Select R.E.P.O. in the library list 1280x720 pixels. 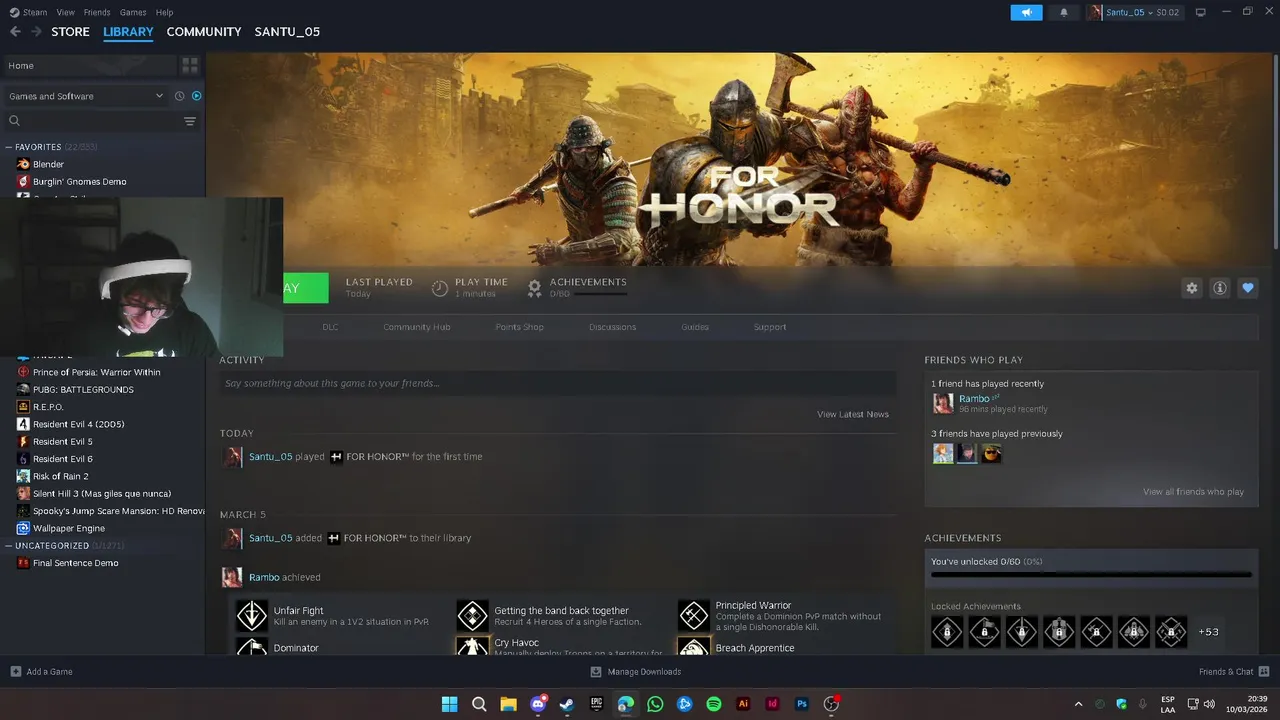[x=48, y=407]
